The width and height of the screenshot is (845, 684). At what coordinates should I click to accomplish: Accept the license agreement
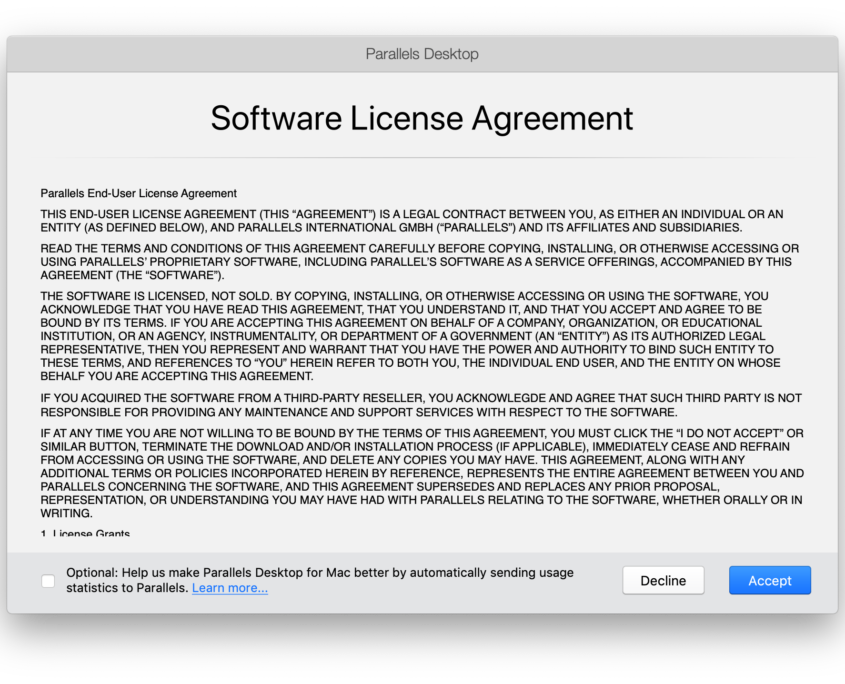[x=769, y=580]
